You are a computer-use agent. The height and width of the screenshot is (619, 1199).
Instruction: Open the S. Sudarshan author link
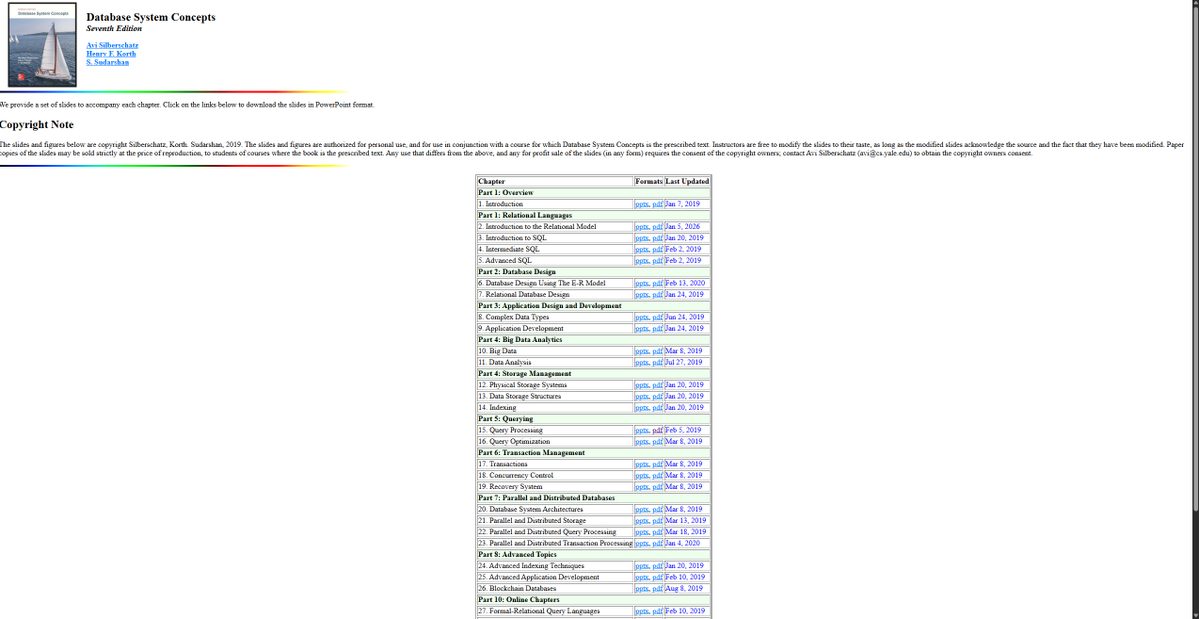tap(108, 62)
